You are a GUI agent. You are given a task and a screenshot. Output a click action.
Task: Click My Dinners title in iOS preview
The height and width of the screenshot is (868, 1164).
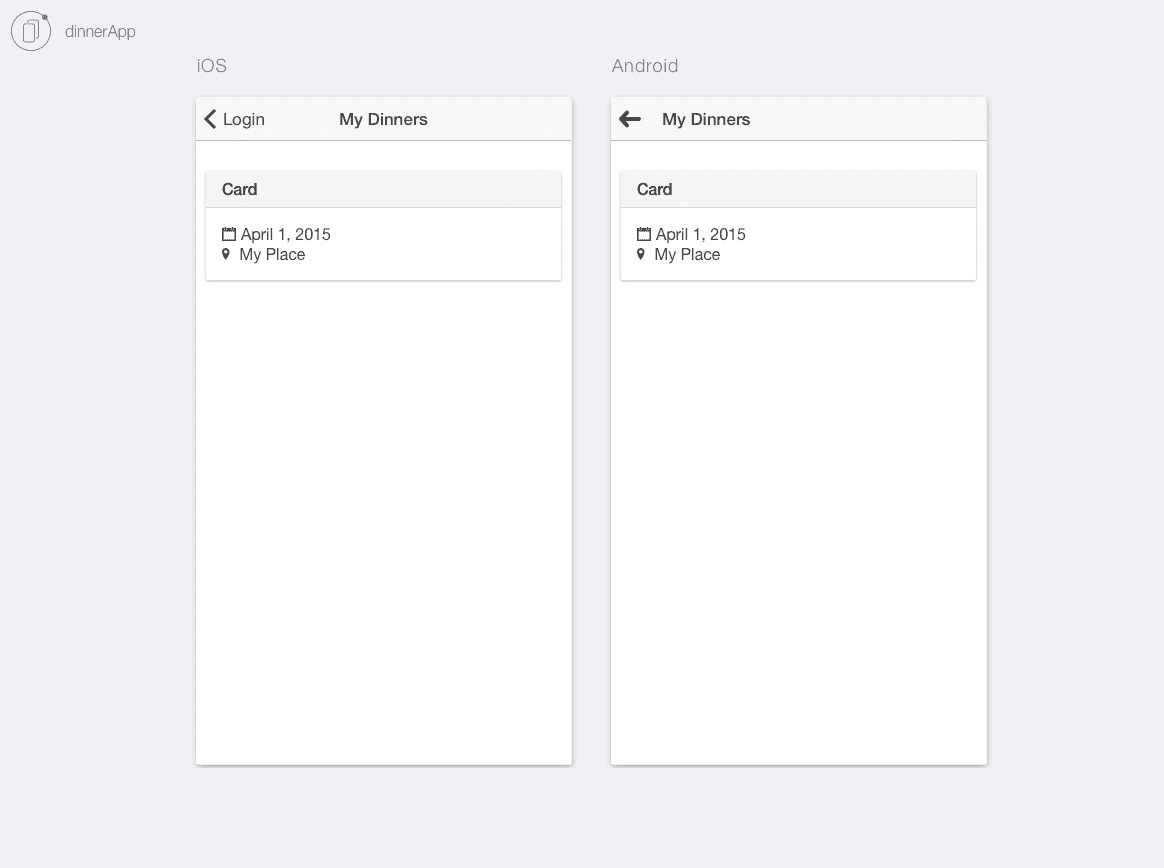click(x=383, y=120)
